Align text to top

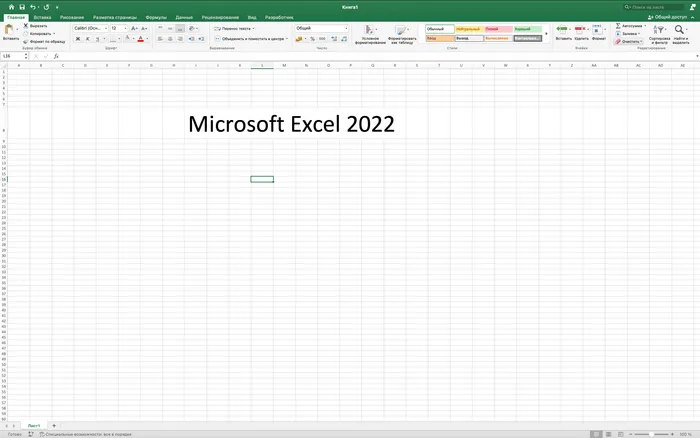pyautogui.click(x=160, y=28)
